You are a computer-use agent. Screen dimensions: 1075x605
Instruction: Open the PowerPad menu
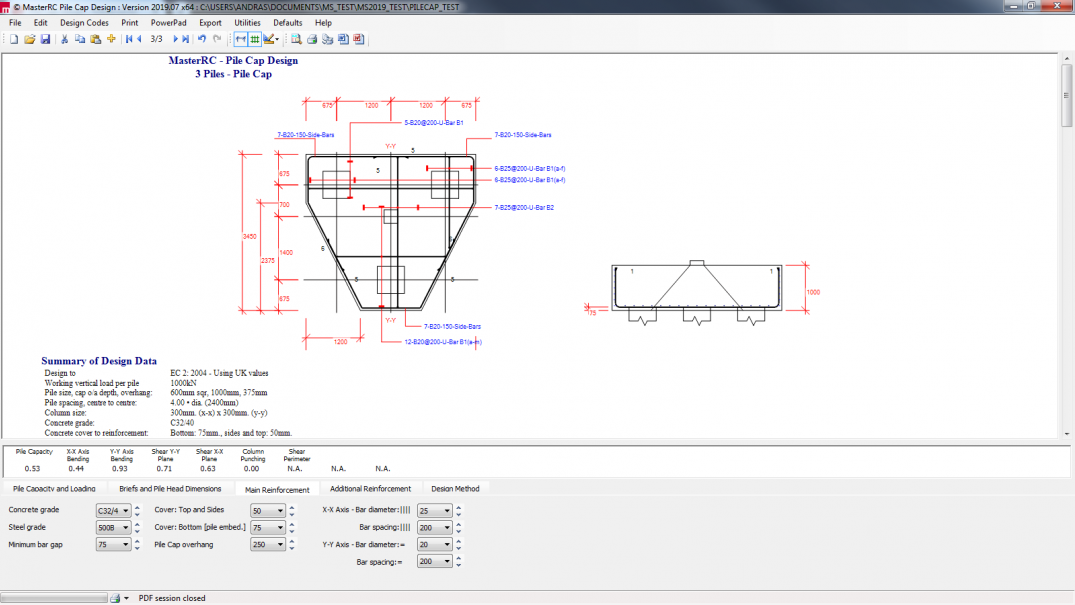coord(169,23)
